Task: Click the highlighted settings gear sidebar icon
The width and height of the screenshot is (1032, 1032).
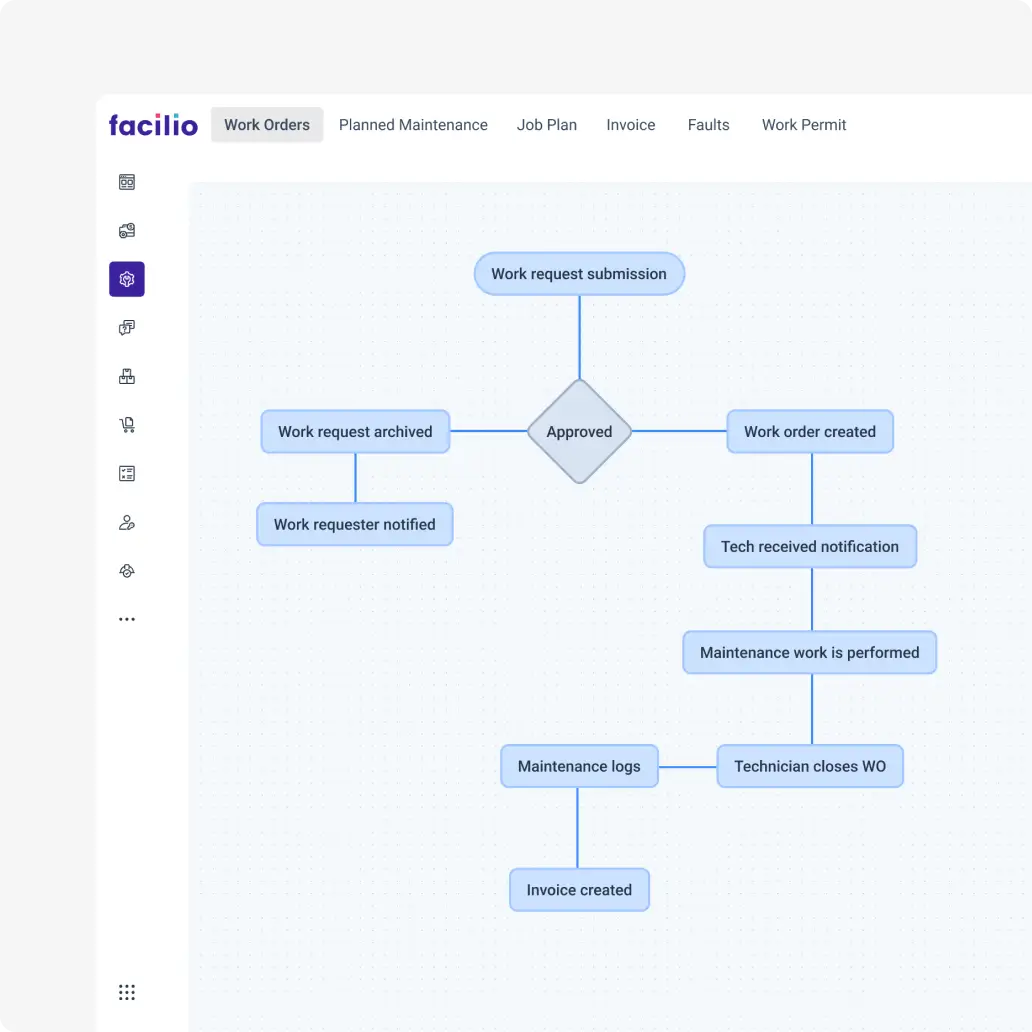Action: (126, 279)
